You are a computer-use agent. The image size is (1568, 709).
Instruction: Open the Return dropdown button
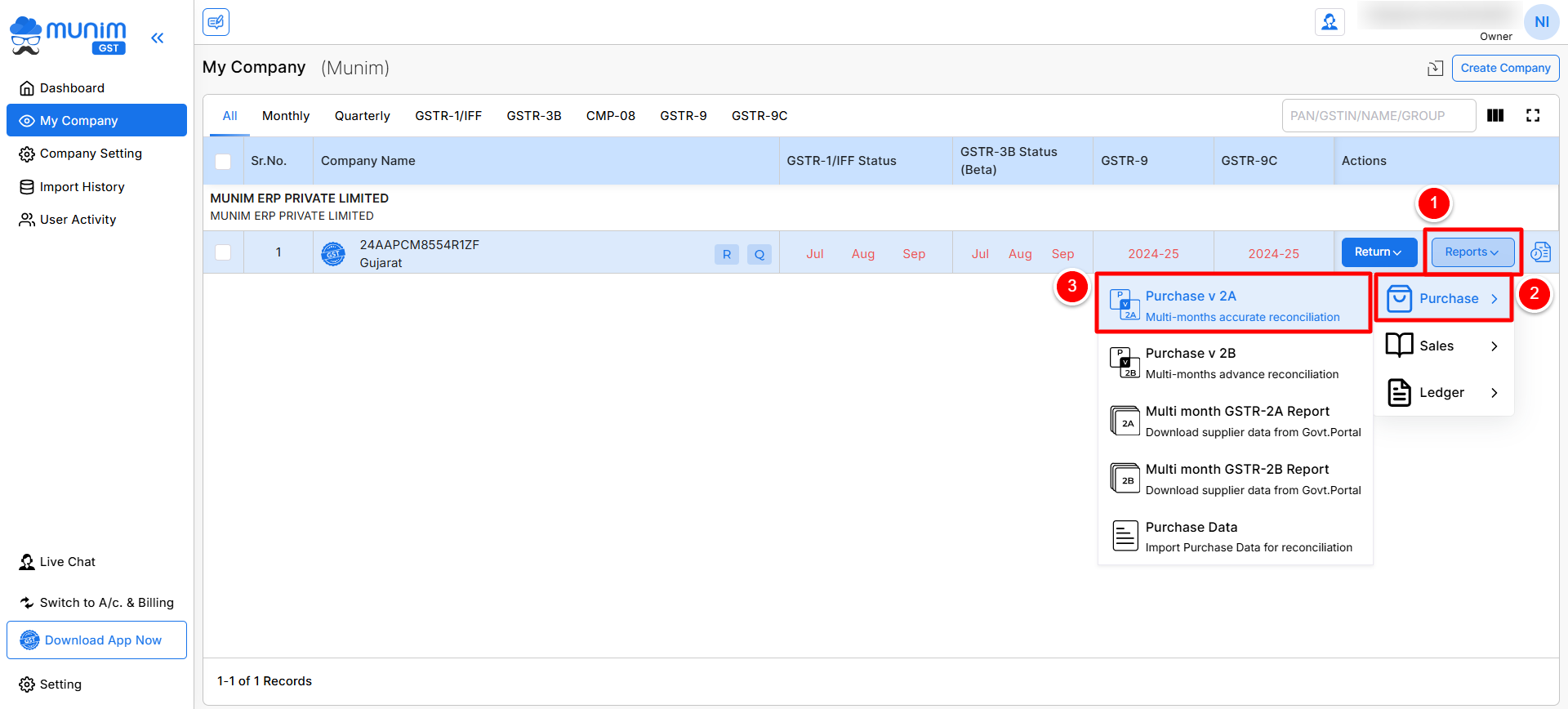click(1379, 252)
